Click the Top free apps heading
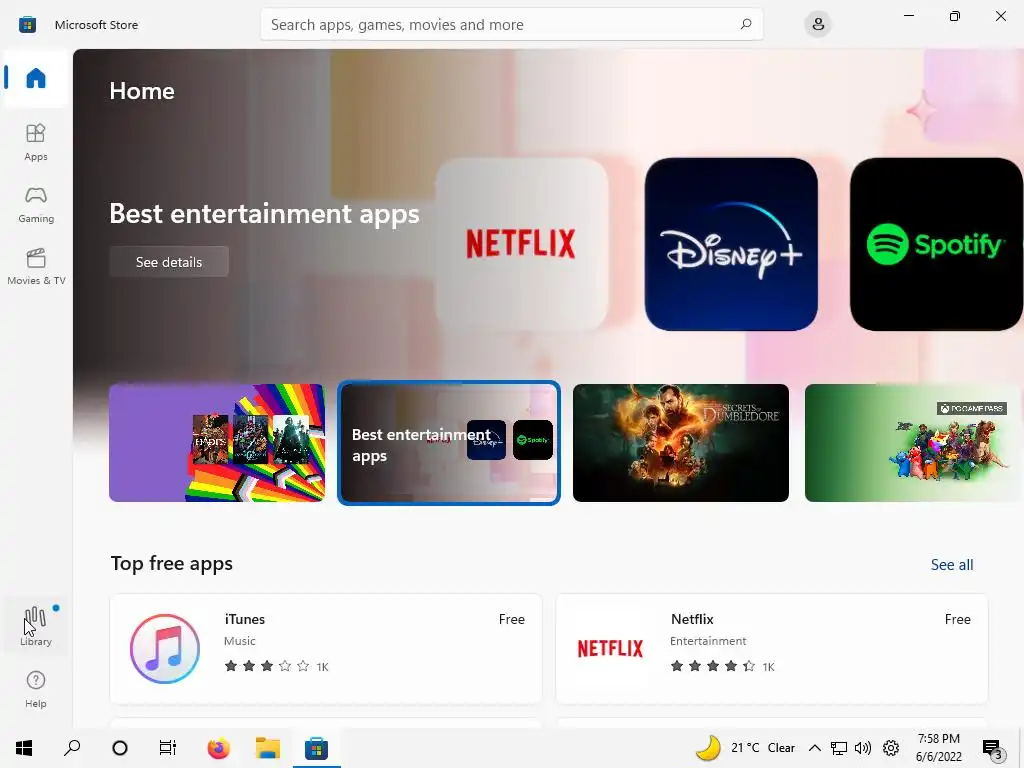The width and height of the screenshot is (1024, 768). click(x=172, y=564)
